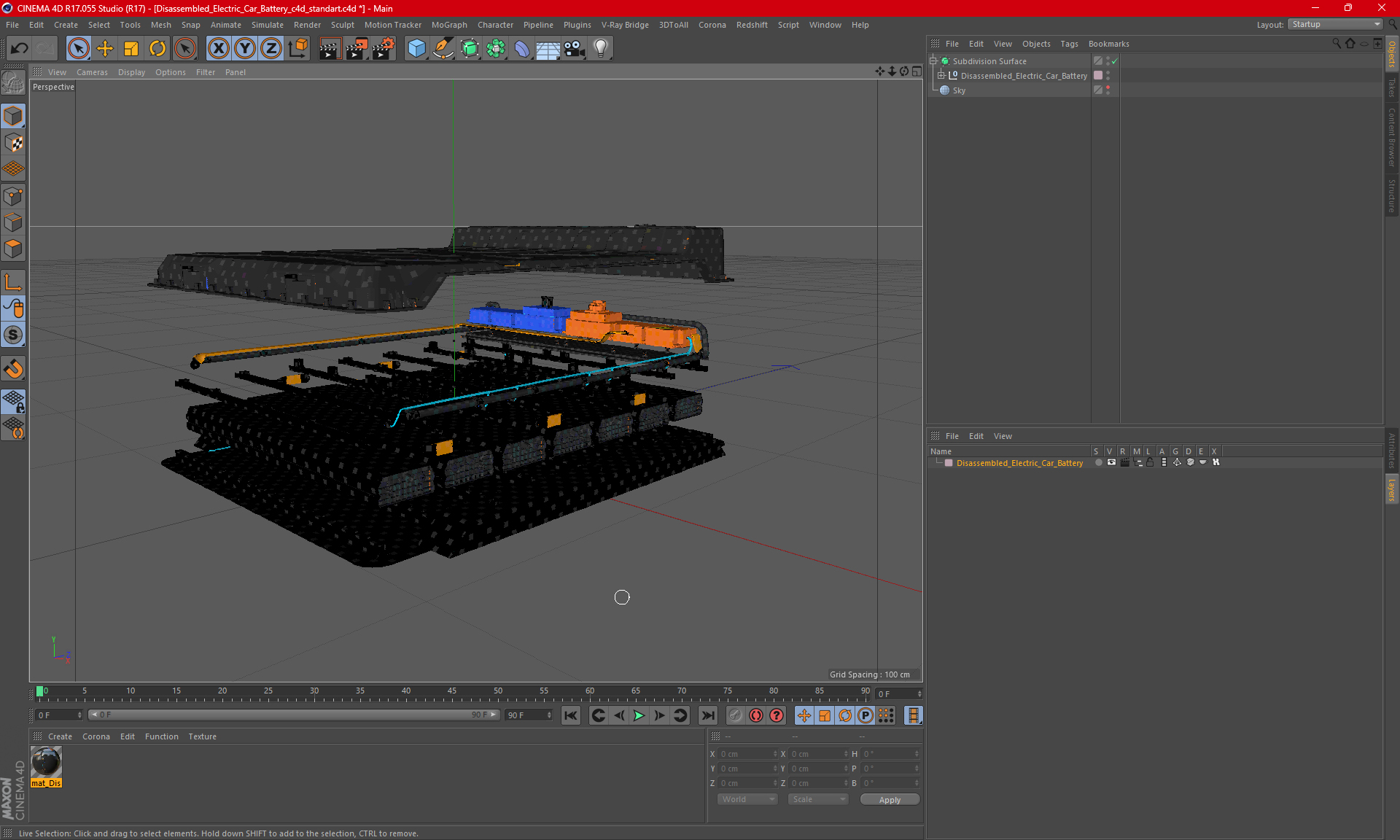Go to start of timeline

click(571, 715)
